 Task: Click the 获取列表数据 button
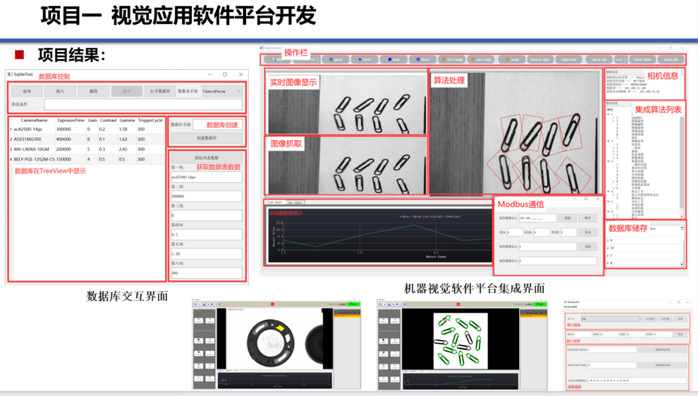(207, 158)
